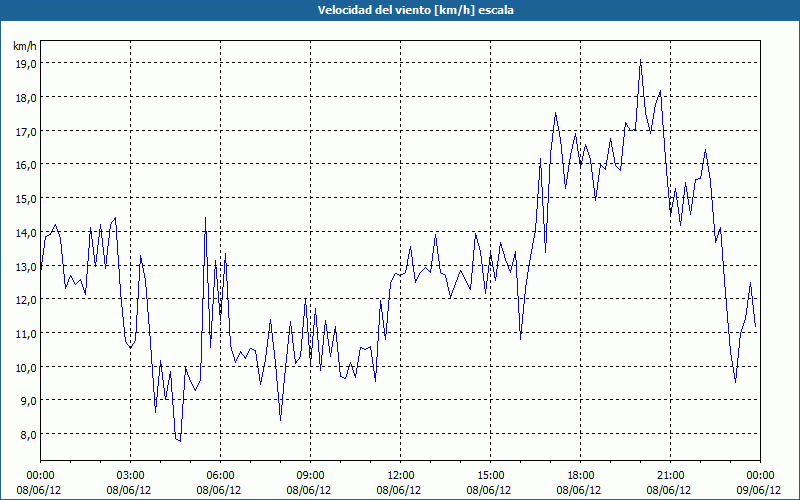This screenshot has height=500, width=800.
Task: Select the '18:00' time label
Action: click(x=580, y=476)
